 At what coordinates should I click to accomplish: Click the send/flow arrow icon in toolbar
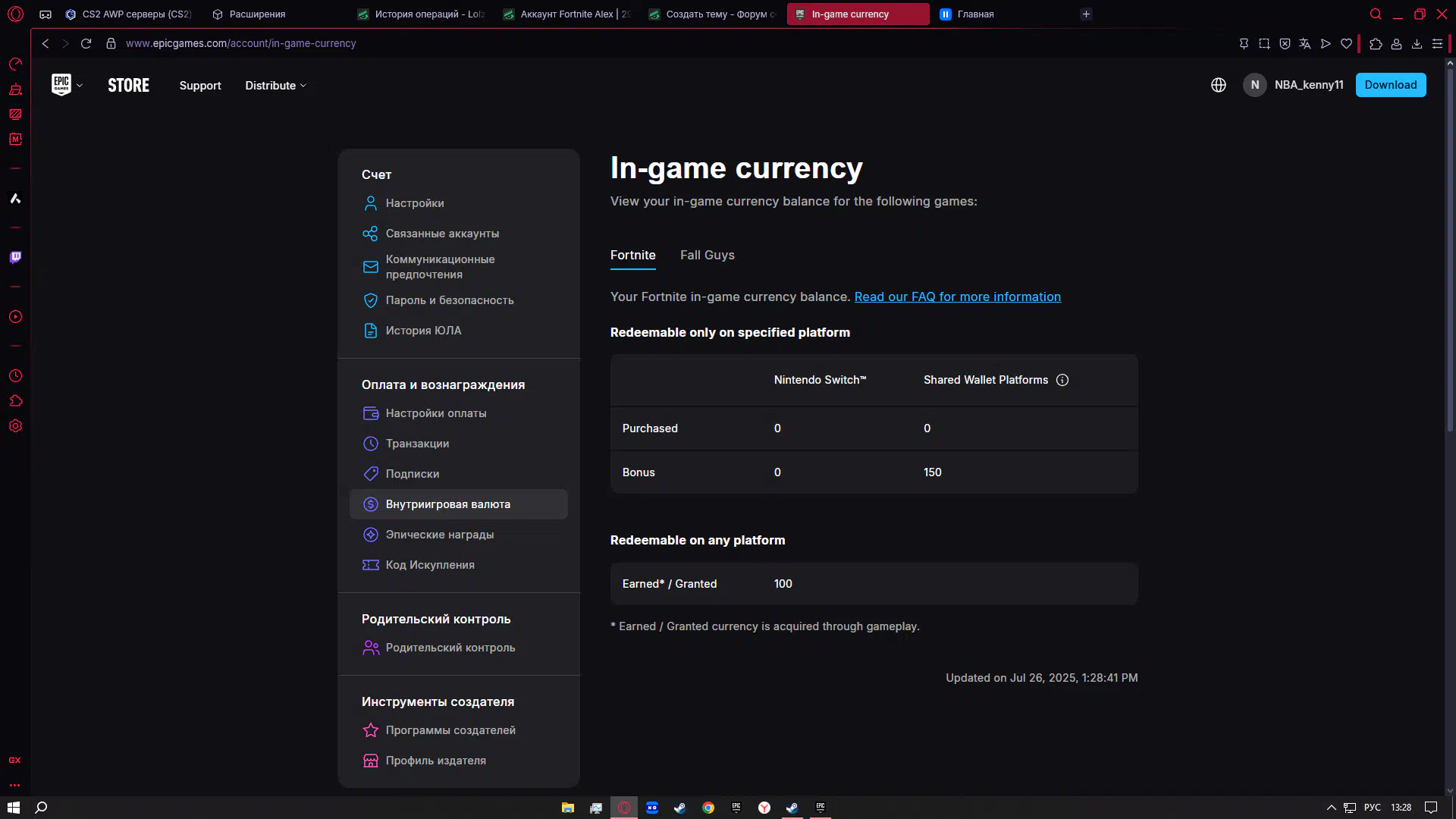coord(1326,43)
